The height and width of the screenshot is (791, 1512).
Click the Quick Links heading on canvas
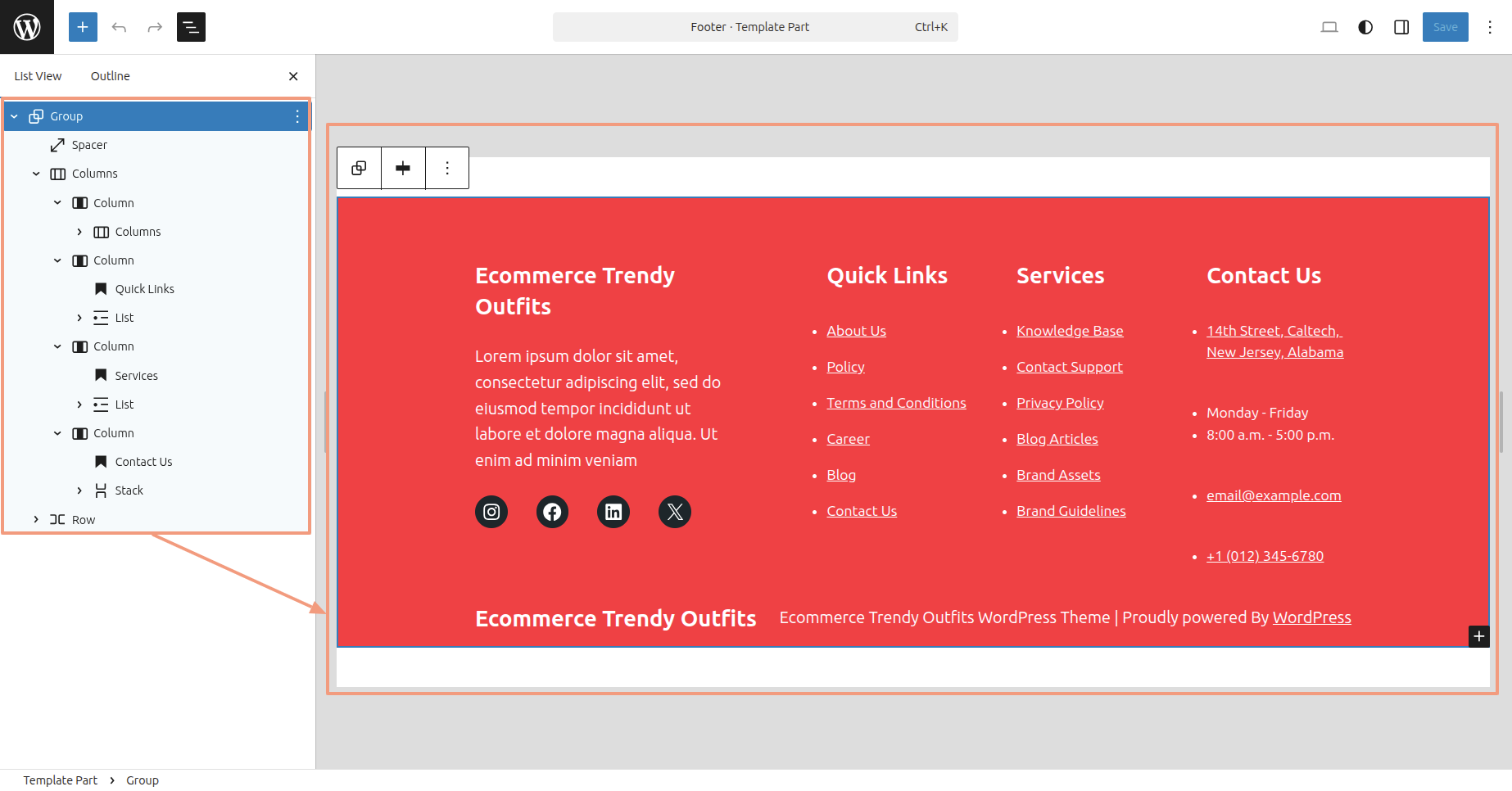(x=887, y=276)
